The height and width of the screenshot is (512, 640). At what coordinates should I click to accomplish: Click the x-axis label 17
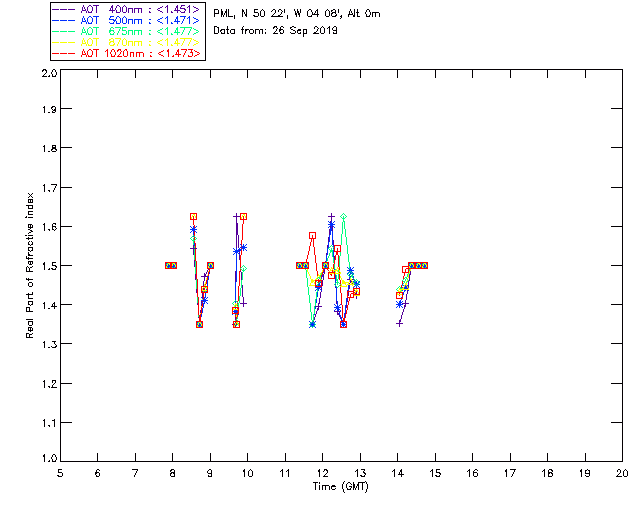click(510, 473)
